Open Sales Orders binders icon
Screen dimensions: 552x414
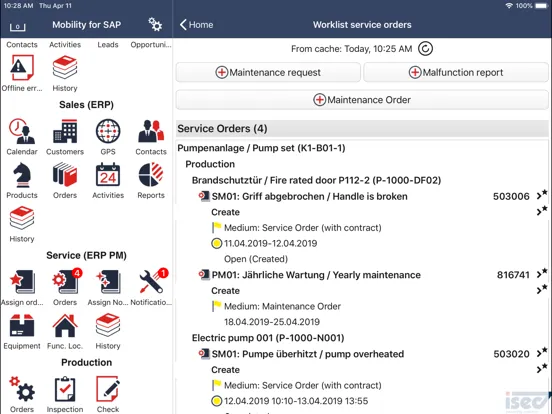65,175
